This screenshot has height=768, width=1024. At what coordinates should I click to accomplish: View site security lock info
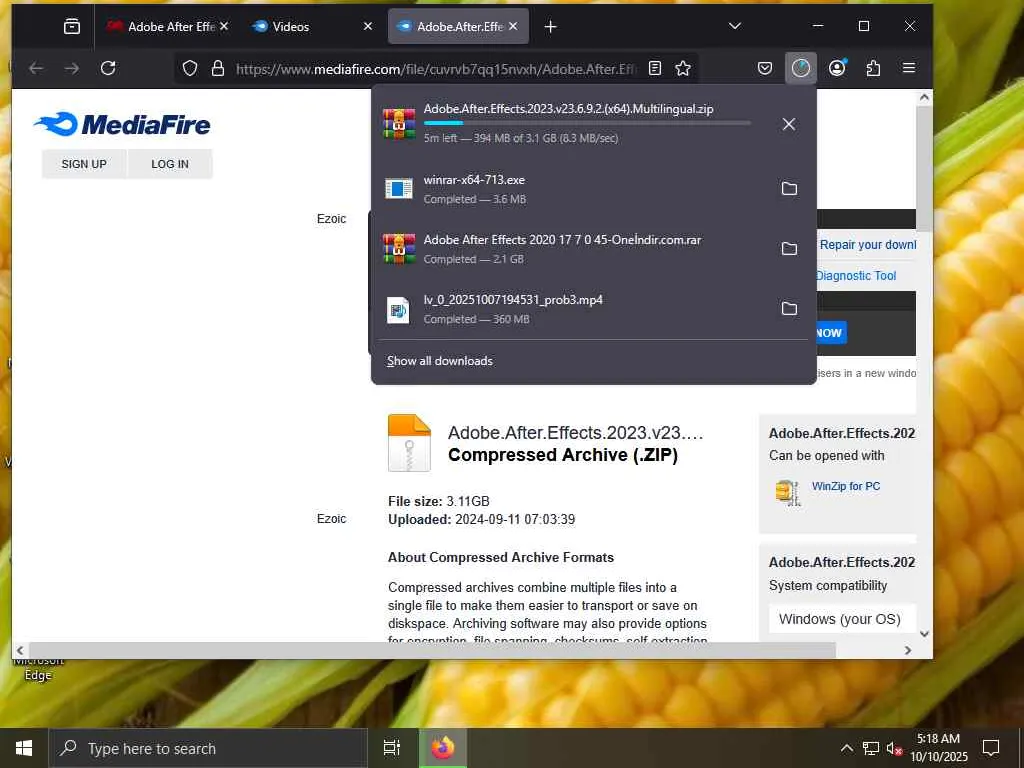218,69
